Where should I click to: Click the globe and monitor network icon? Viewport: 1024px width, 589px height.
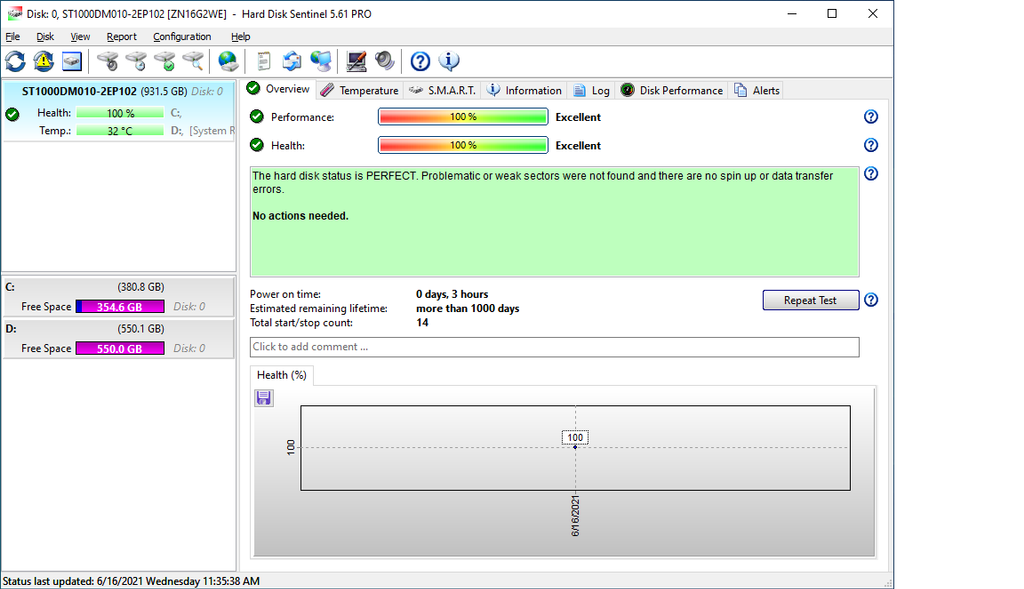[x=321, y=61]
